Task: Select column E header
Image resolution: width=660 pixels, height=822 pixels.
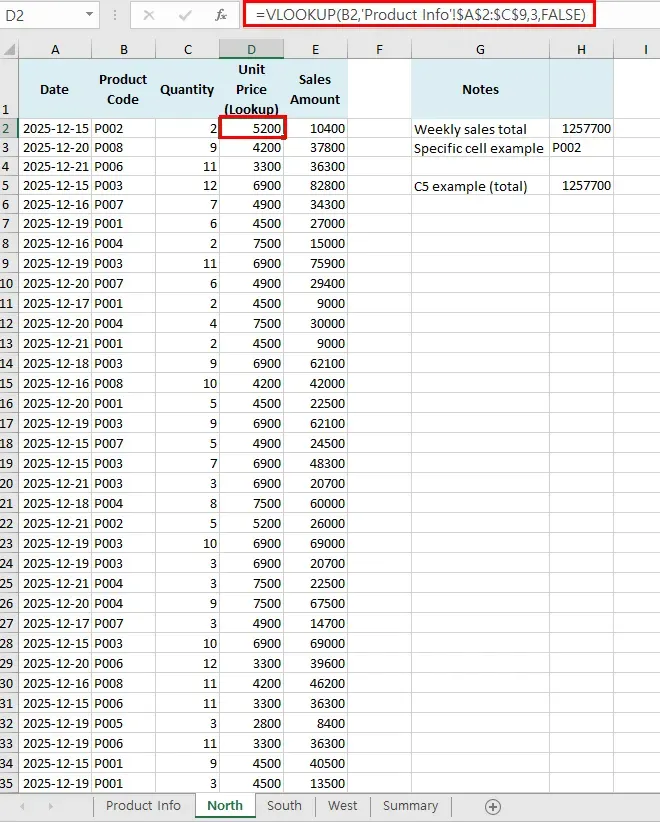Action: [315, 49]
